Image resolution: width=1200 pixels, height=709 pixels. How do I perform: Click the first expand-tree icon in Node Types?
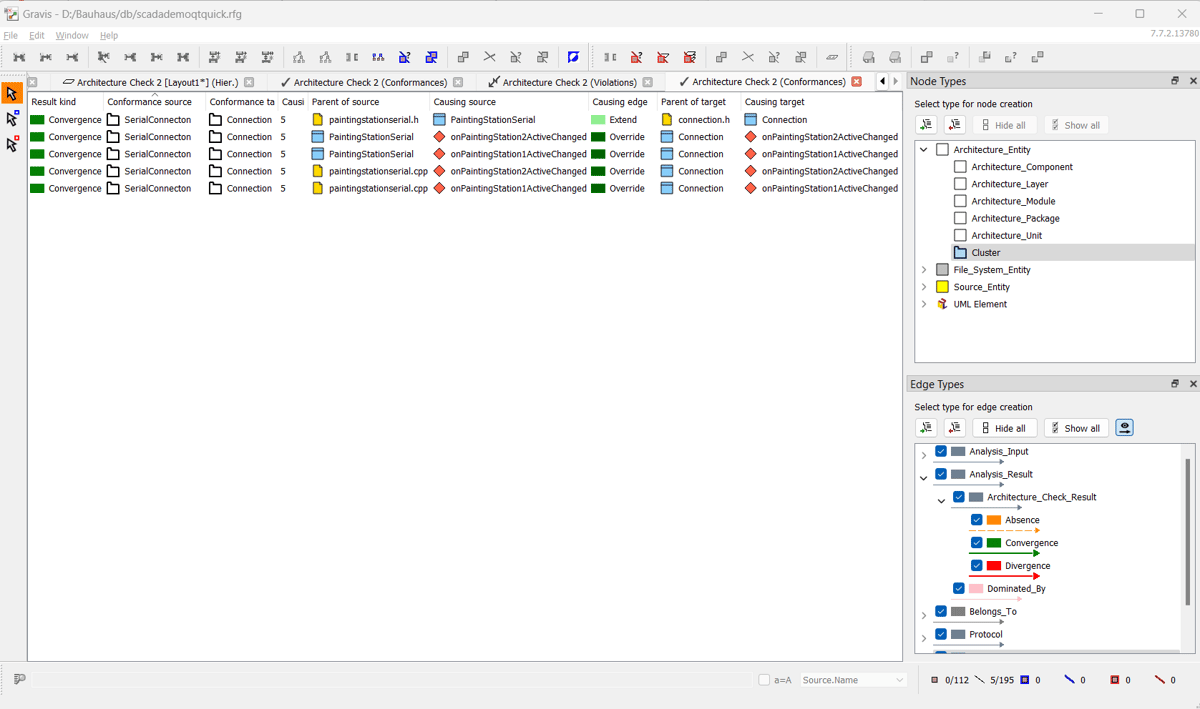926,125
